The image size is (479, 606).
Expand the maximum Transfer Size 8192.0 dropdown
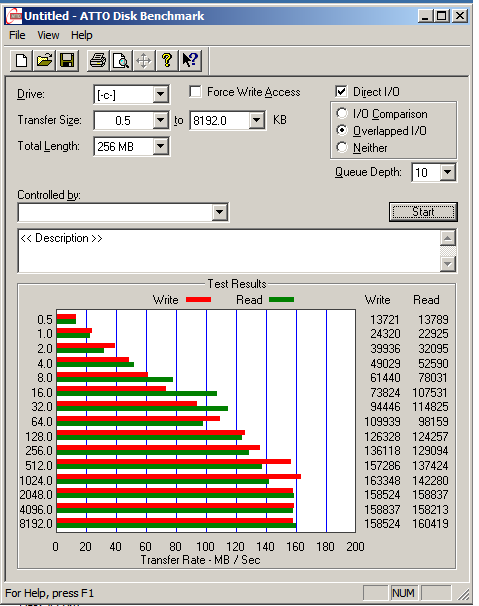click(256, 120)
